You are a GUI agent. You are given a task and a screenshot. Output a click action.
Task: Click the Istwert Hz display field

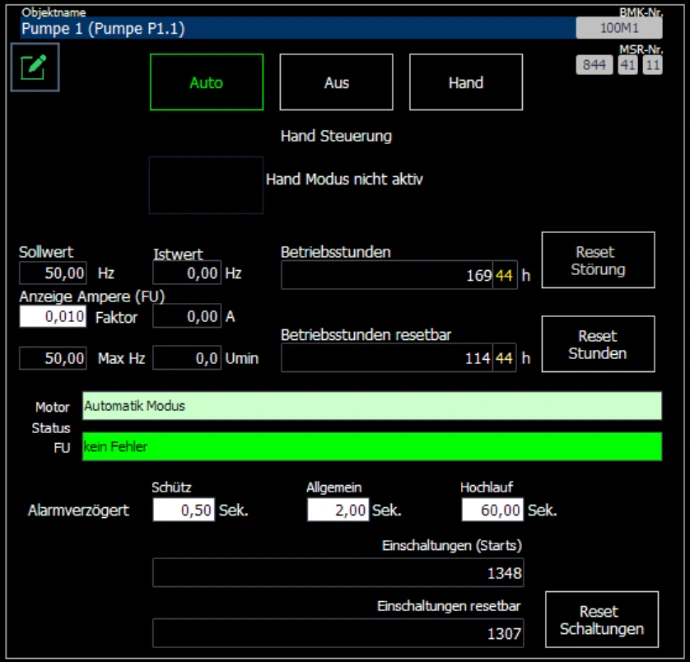click(187, 272)
